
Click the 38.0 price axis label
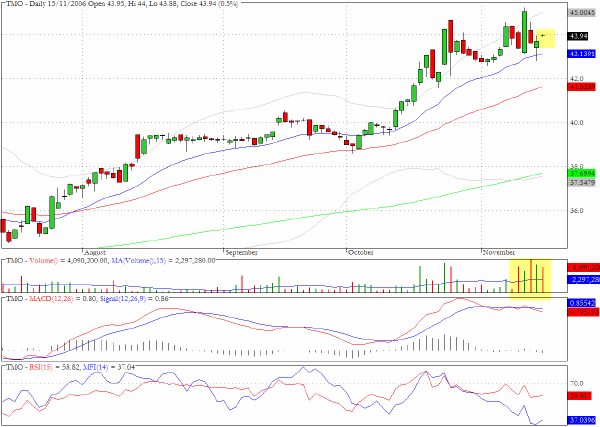[577, 166]
